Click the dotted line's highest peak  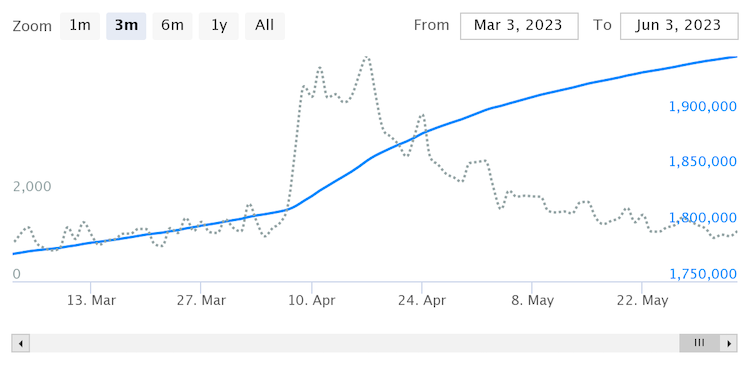[367, 57]
